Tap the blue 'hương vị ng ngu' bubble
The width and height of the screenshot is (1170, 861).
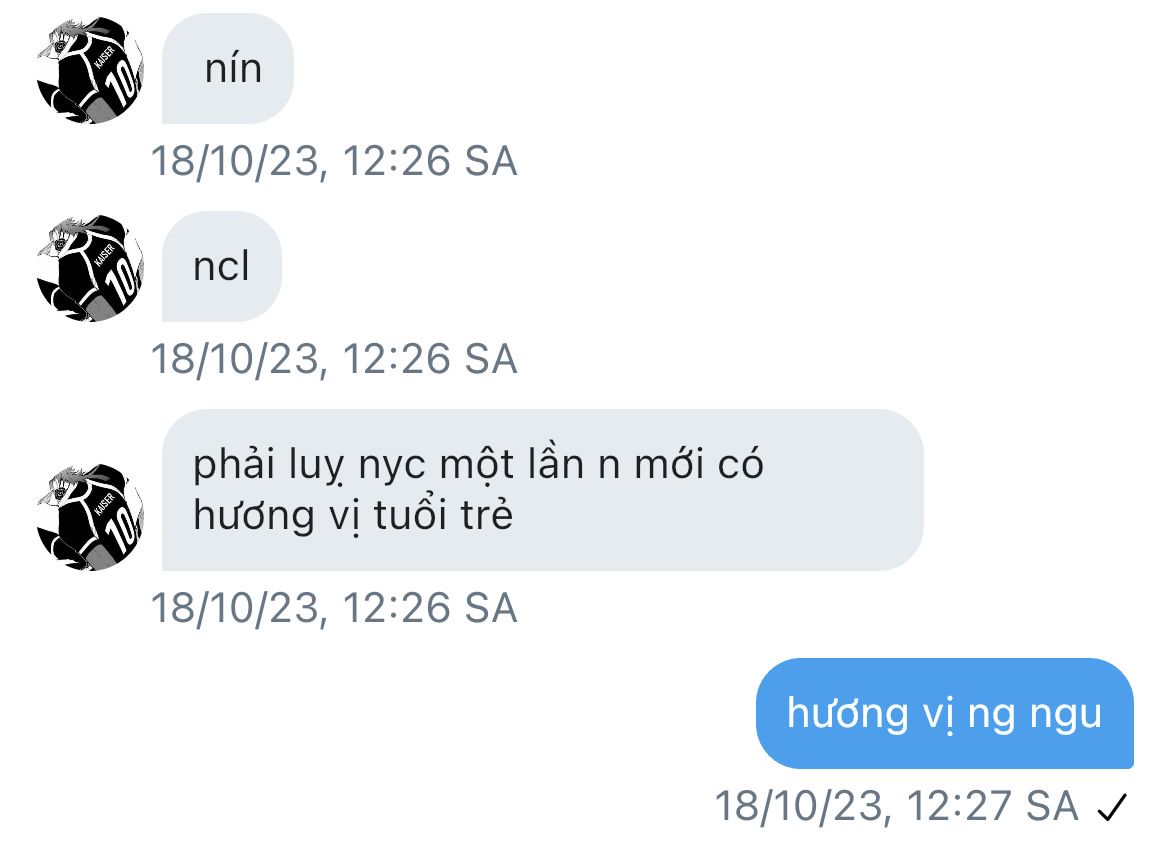pyautogui.click(x=945, y=713)
